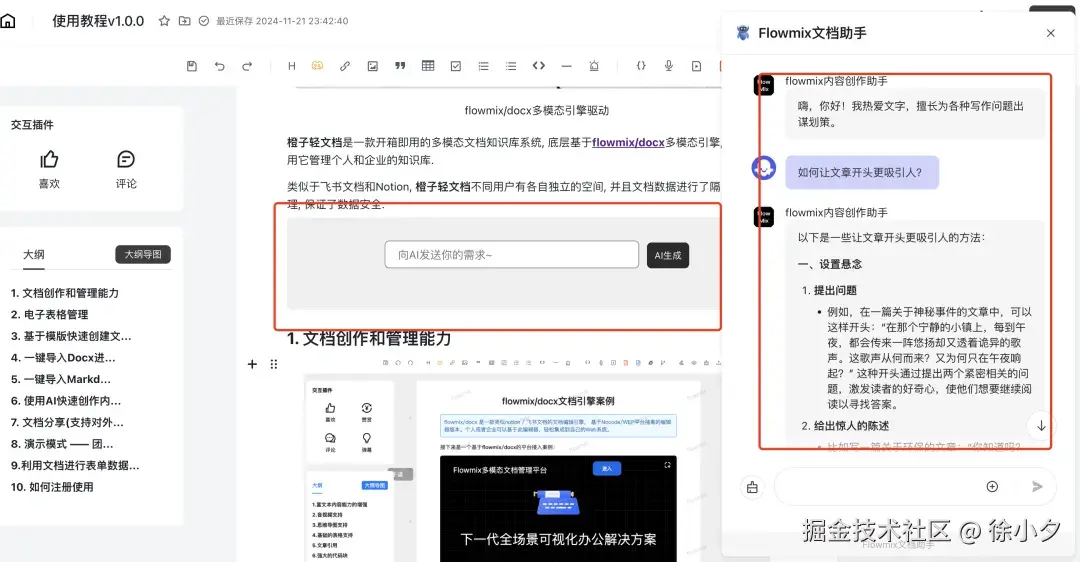Image resolution: width=1080 pixels, height=562 pixels.
Task: Click the saved-status check icon
Action: click(x=204, y=21)
